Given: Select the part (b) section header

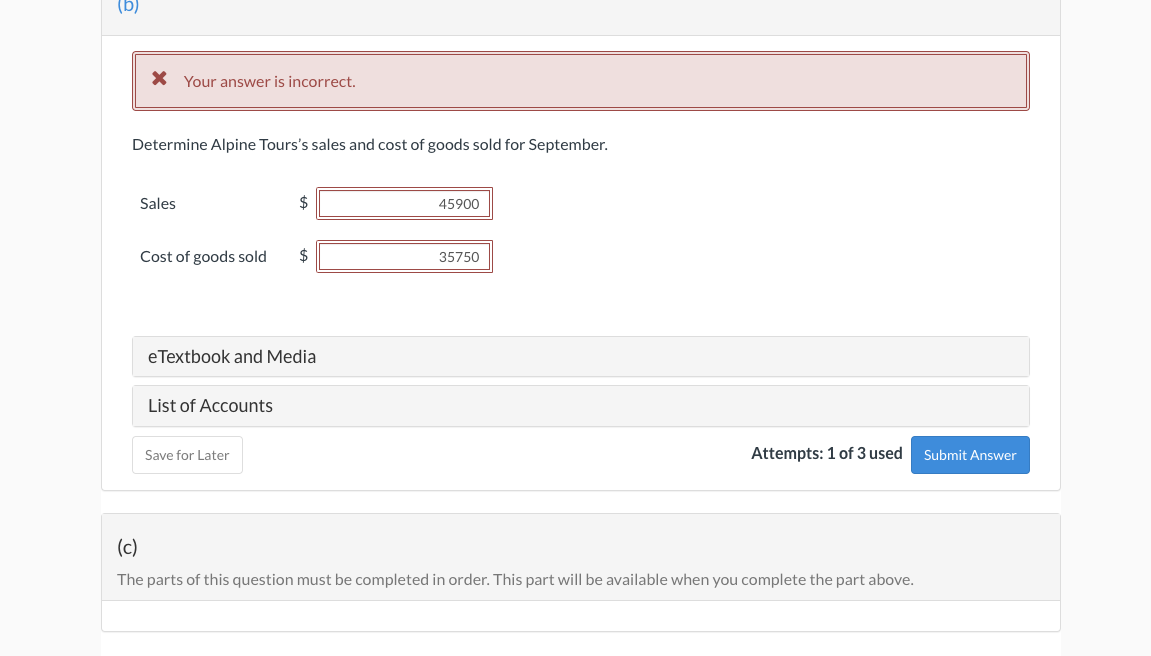Looking at the screenshot, I should tap(128, 7).
